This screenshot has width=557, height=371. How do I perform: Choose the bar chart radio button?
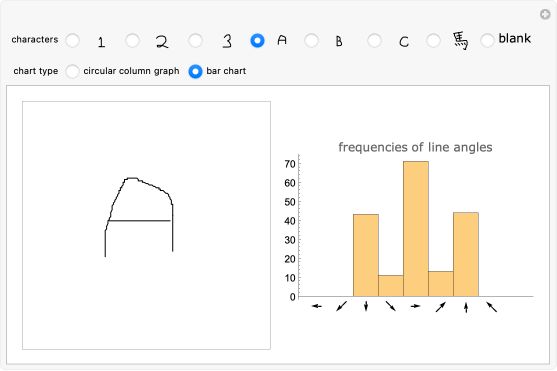(x=195, y=71)
